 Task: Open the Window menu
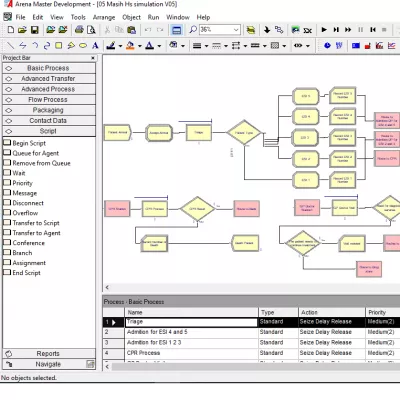point(178,17)
